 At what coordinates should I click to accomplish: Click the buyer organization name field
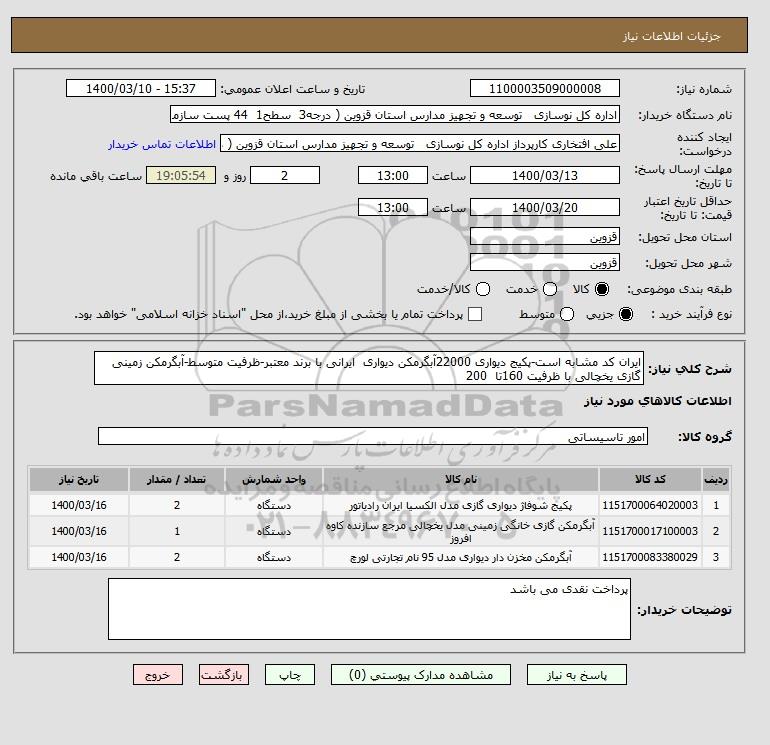pyautogui.click(x=395, y=115)
